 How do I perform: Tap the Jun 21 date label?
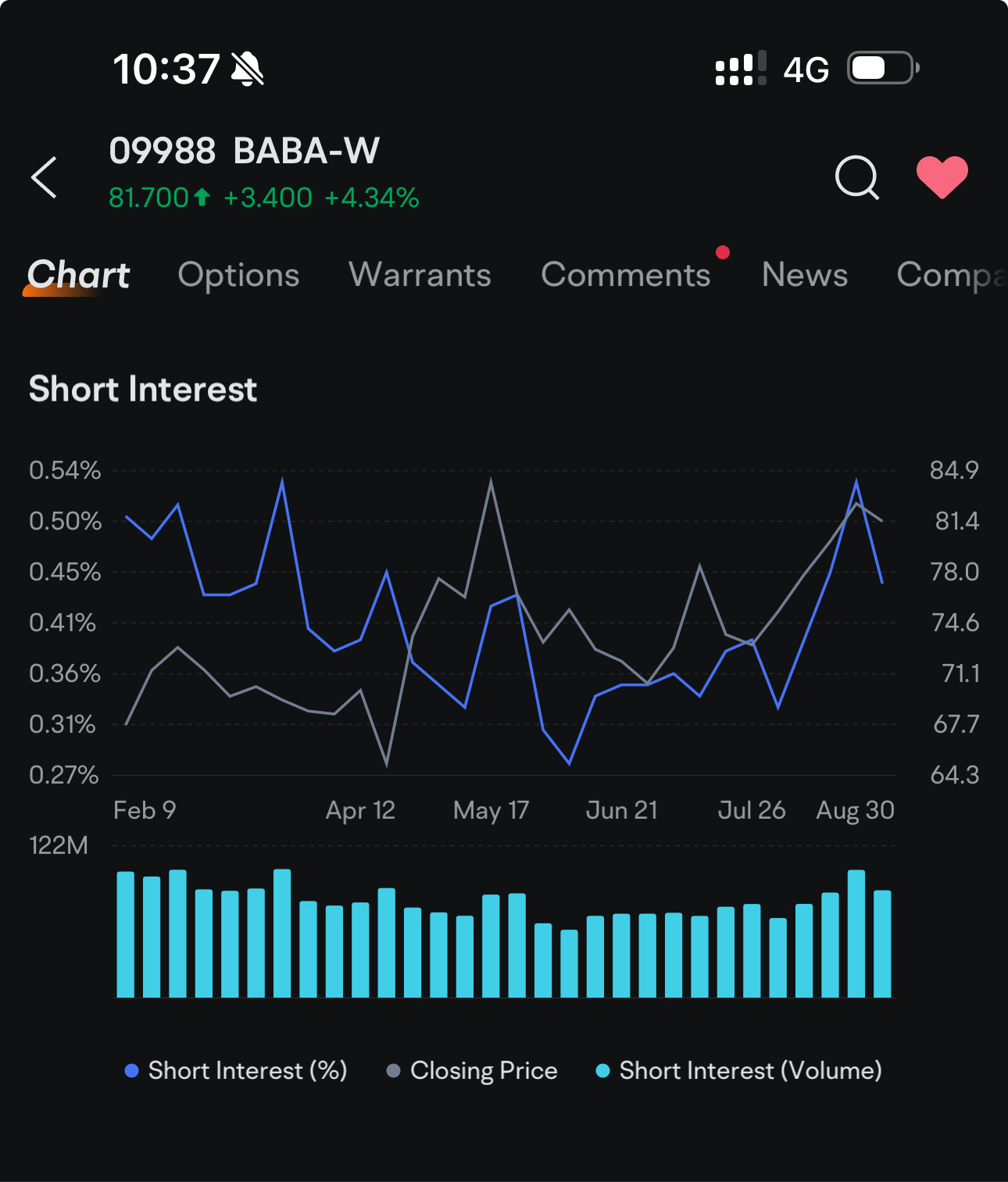pos(622,810)
